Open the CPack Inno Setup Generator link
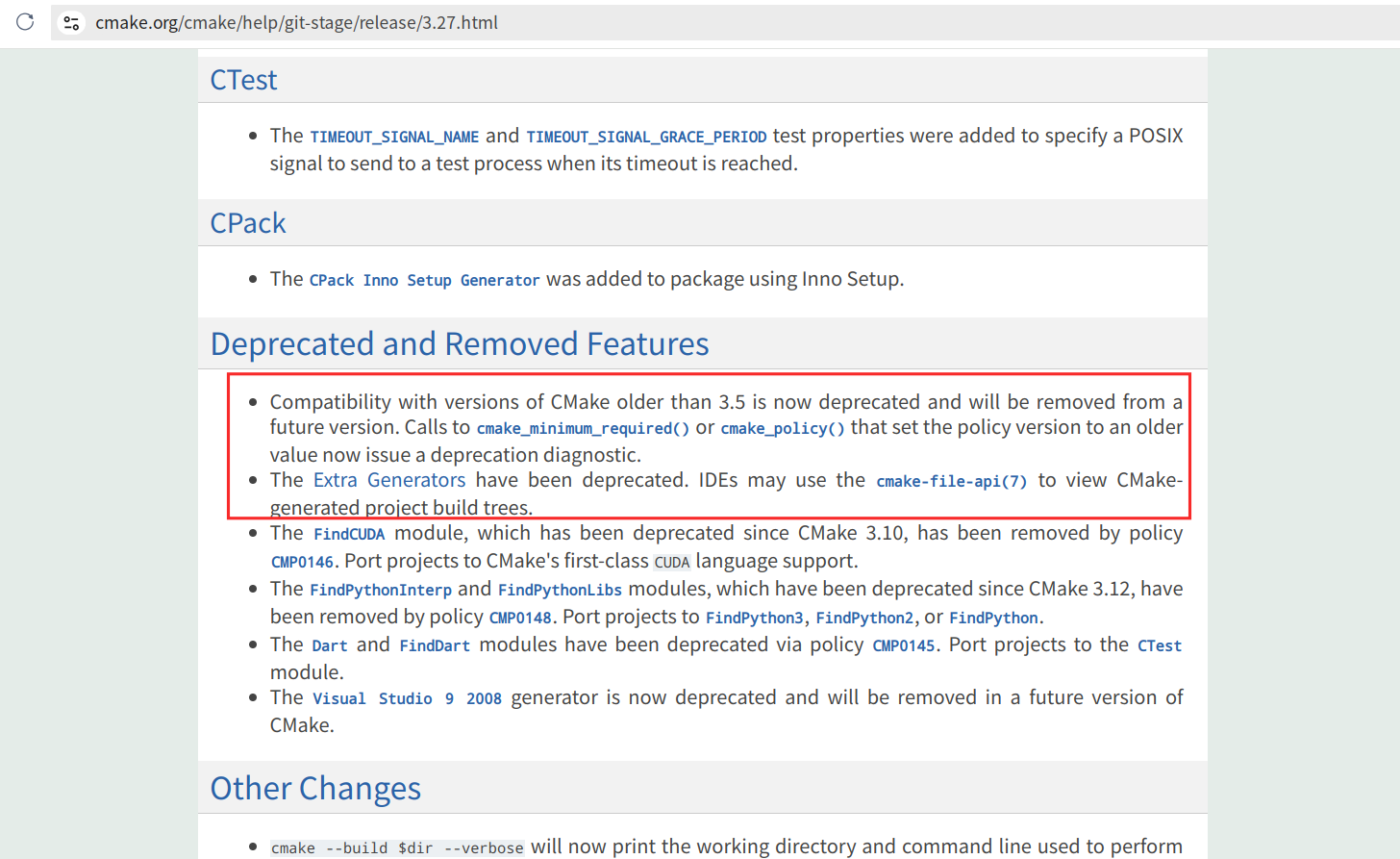Screen dimensions: 1400x859 (425, 280)
